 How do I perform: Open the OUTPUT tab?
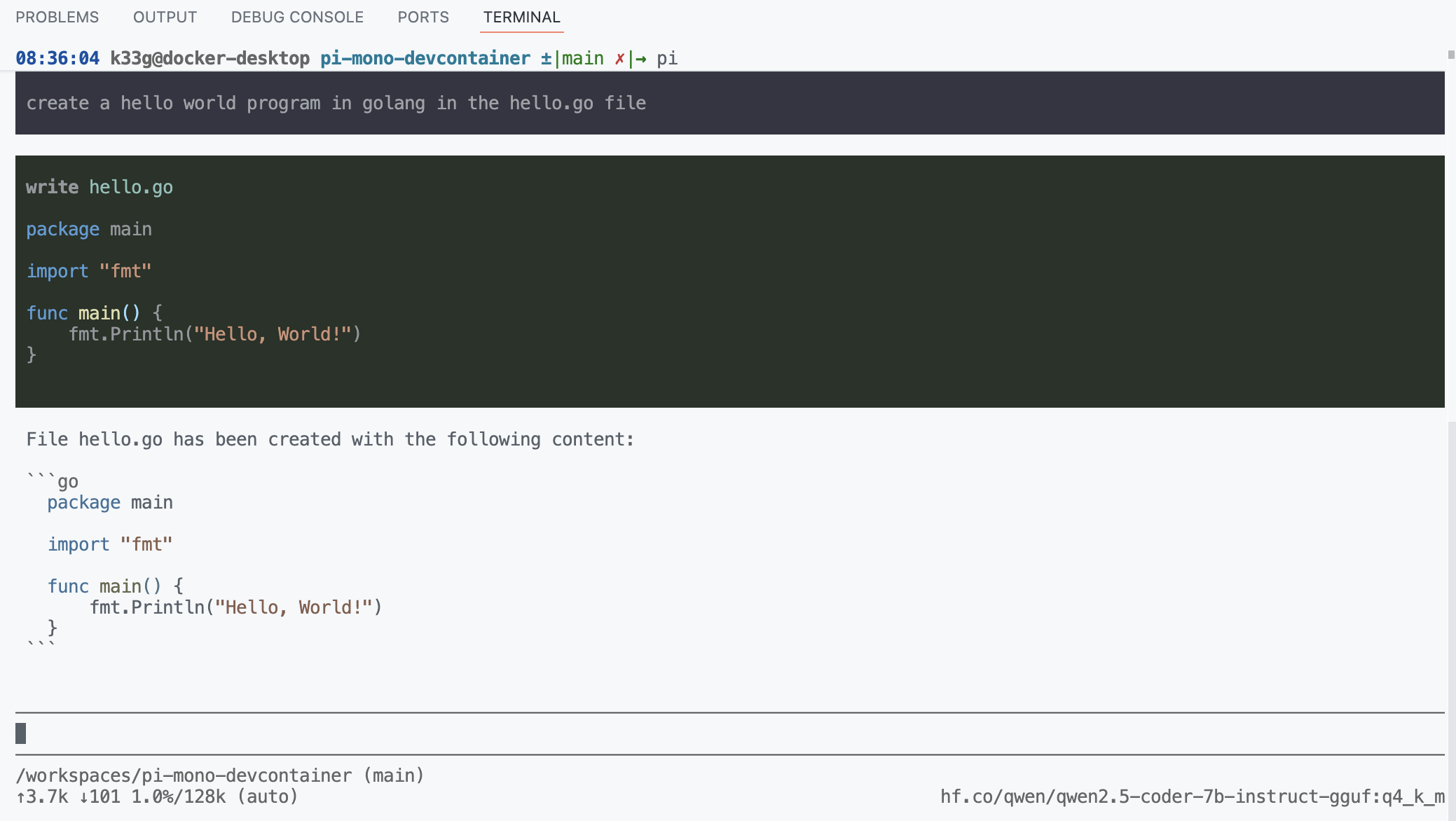point(165,17)
